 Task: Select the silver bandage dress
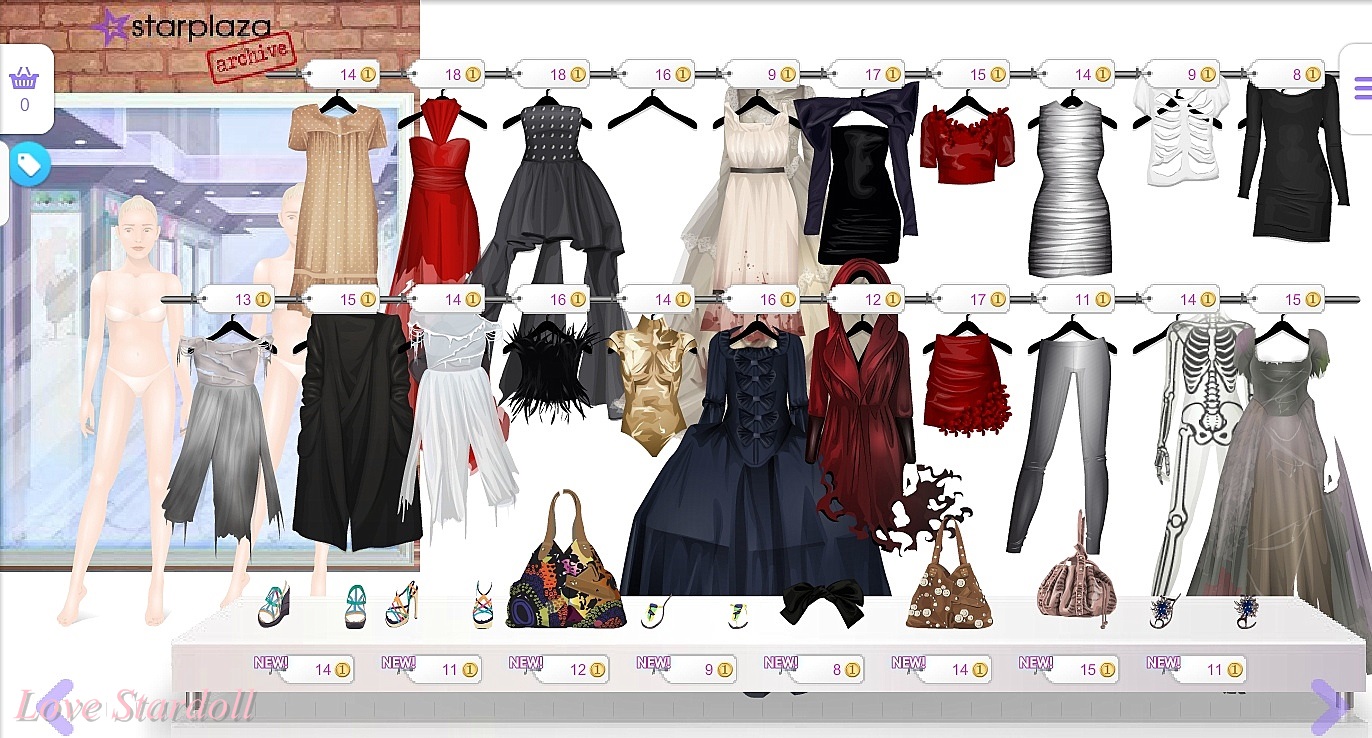tap(1070, 188)
